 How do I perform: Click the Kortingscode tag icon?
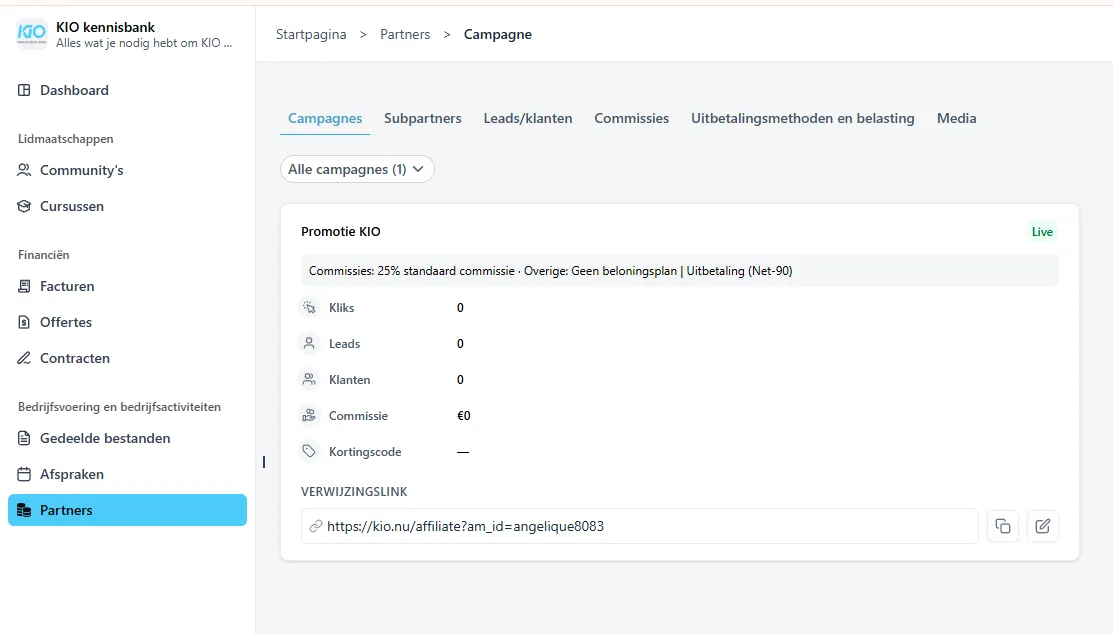(309, 452)
